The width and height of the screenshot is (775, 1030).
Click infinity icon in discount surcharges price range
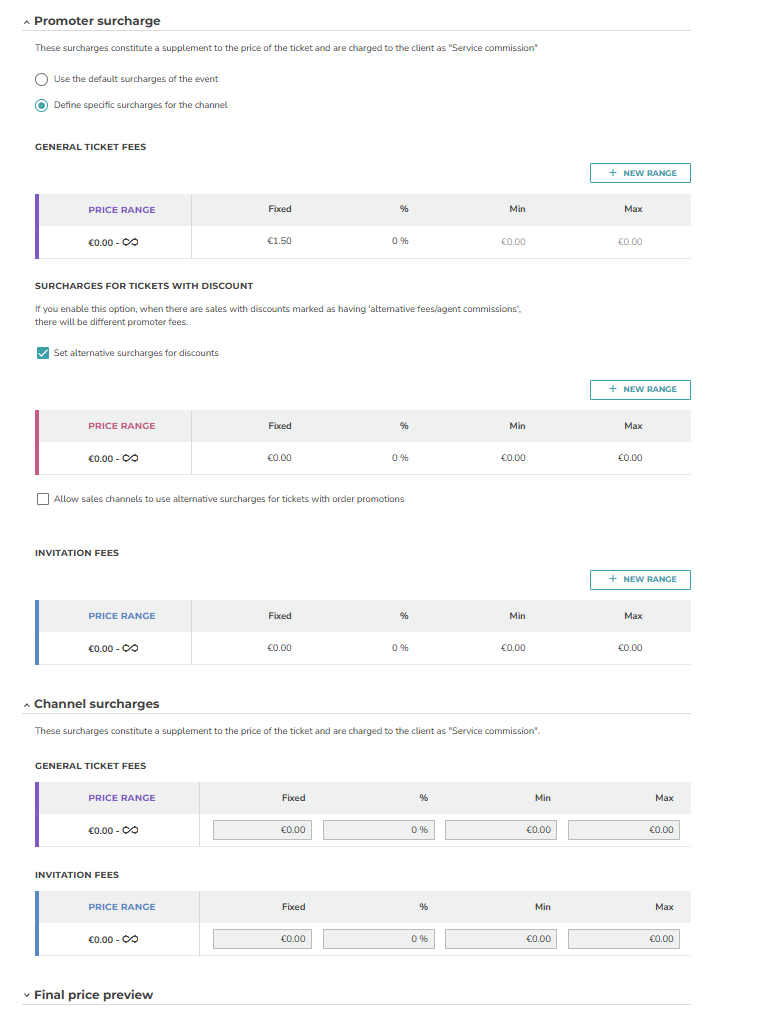tap(130, 459)
